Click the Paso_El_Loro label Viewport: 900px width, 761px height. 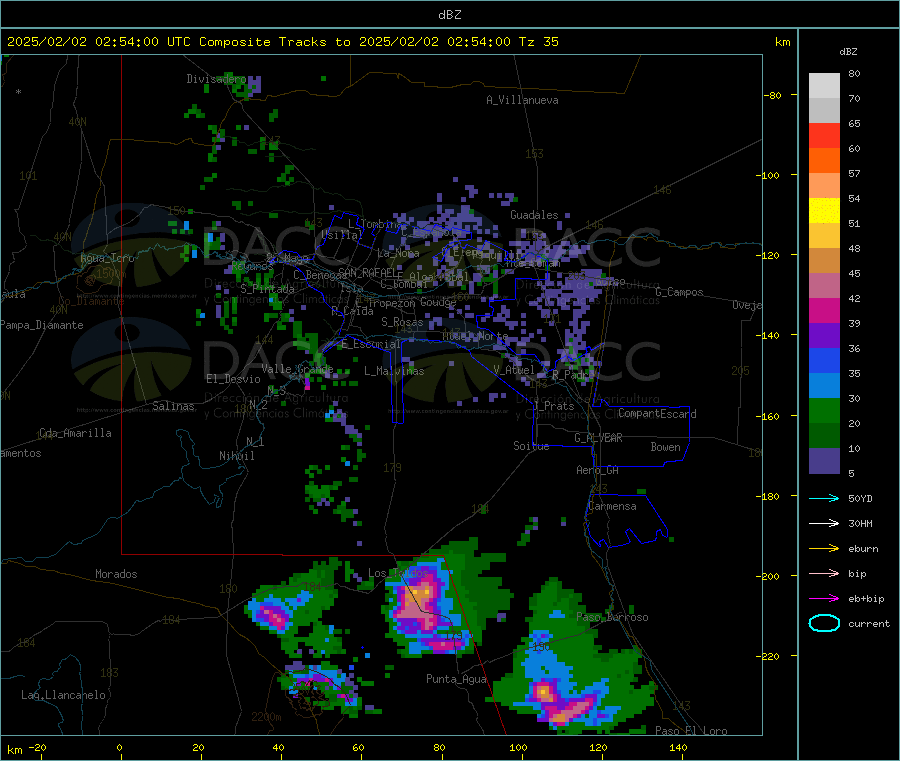pos(691,731)
